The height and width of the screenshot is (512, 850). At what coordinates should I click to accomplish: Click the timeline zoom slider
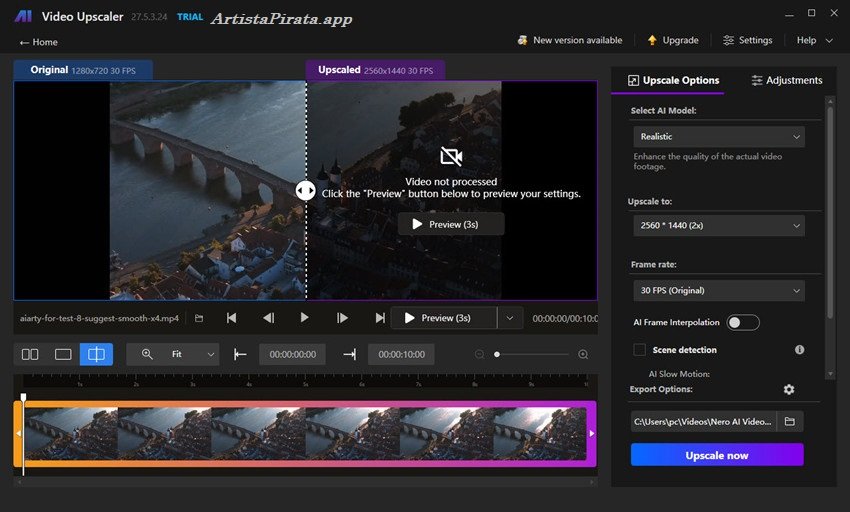coord(531,355)
